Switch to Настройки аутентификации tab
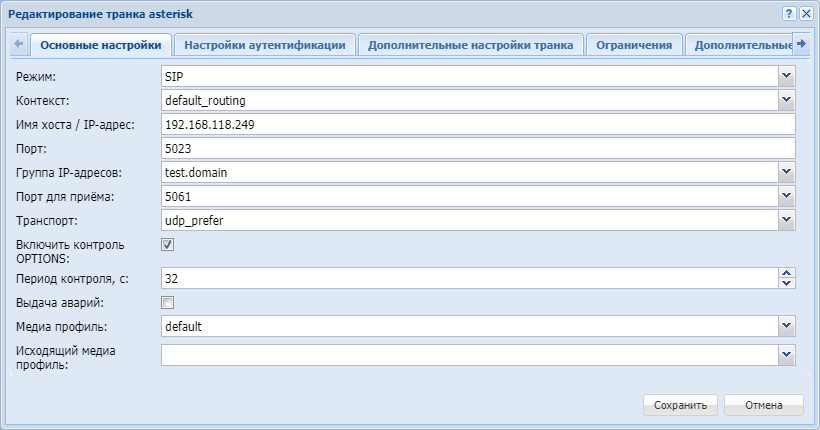Image resolution: width=820 pixels, height=430 pixels. (265, 45)
